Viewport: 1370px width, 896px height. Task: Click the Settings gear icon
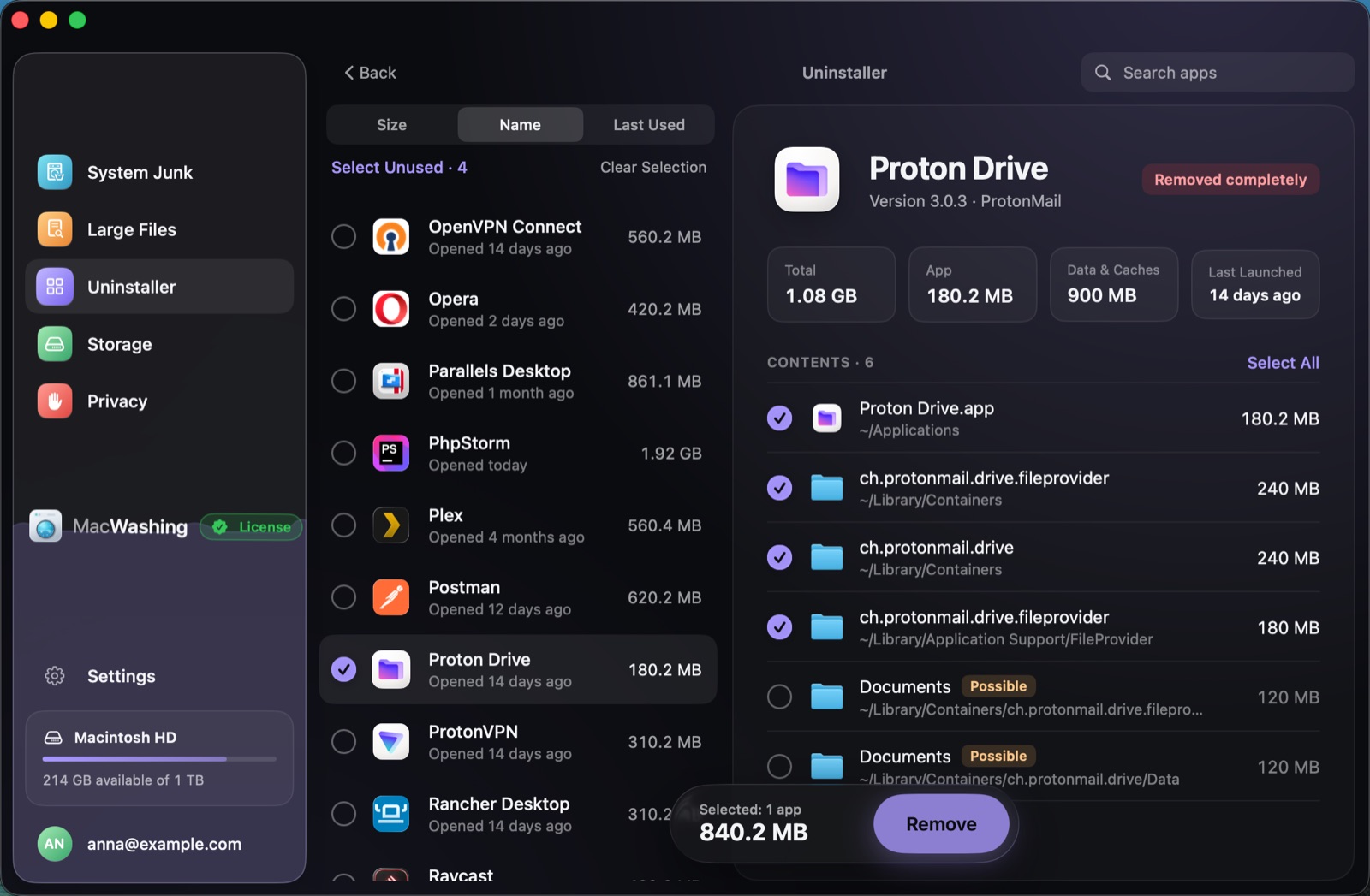[55, 676]
